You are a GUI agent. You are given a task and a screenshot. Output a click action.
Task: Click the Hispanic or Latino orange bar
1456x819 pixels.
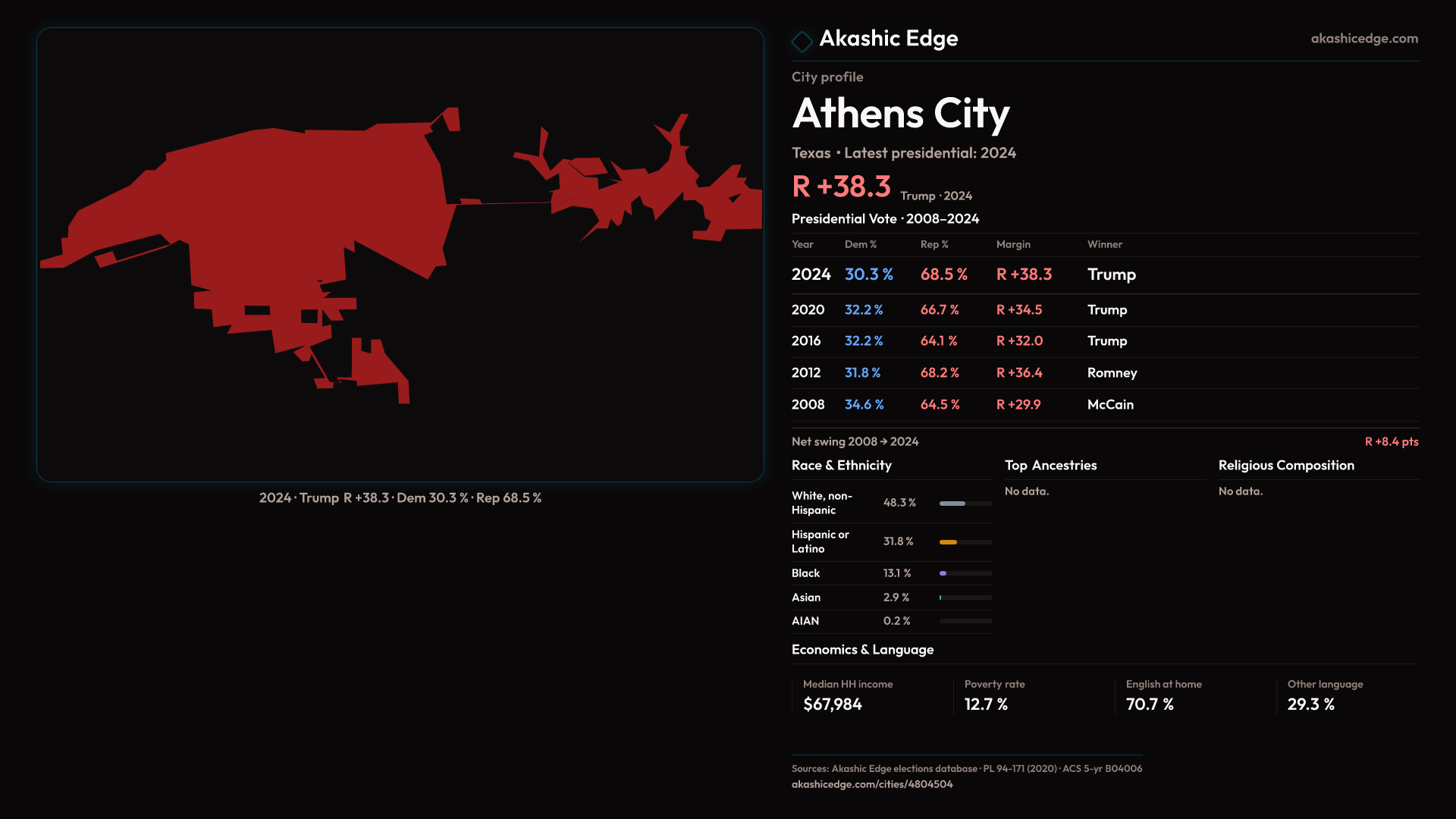[949, 541]
